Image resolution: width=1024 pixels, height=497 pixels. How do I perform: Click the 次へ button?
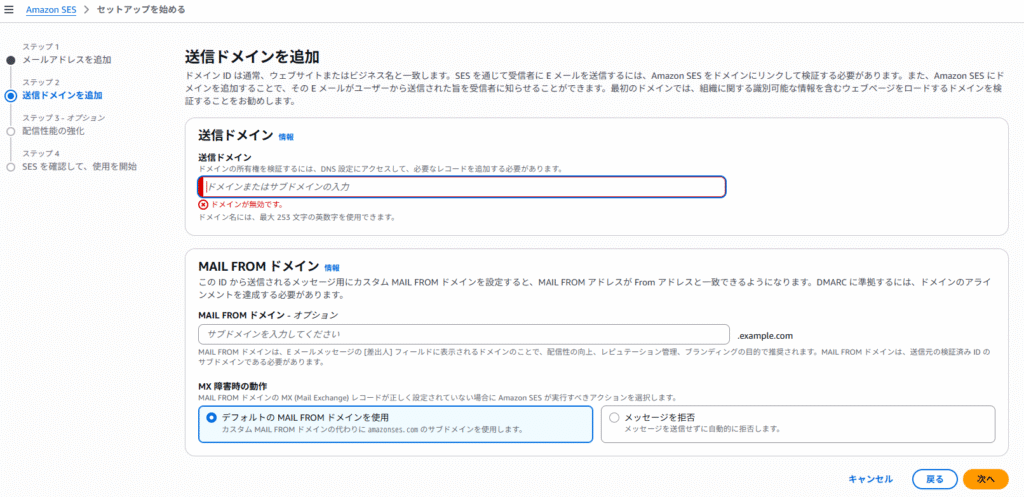pyautogui.click(x=985, y=479)
